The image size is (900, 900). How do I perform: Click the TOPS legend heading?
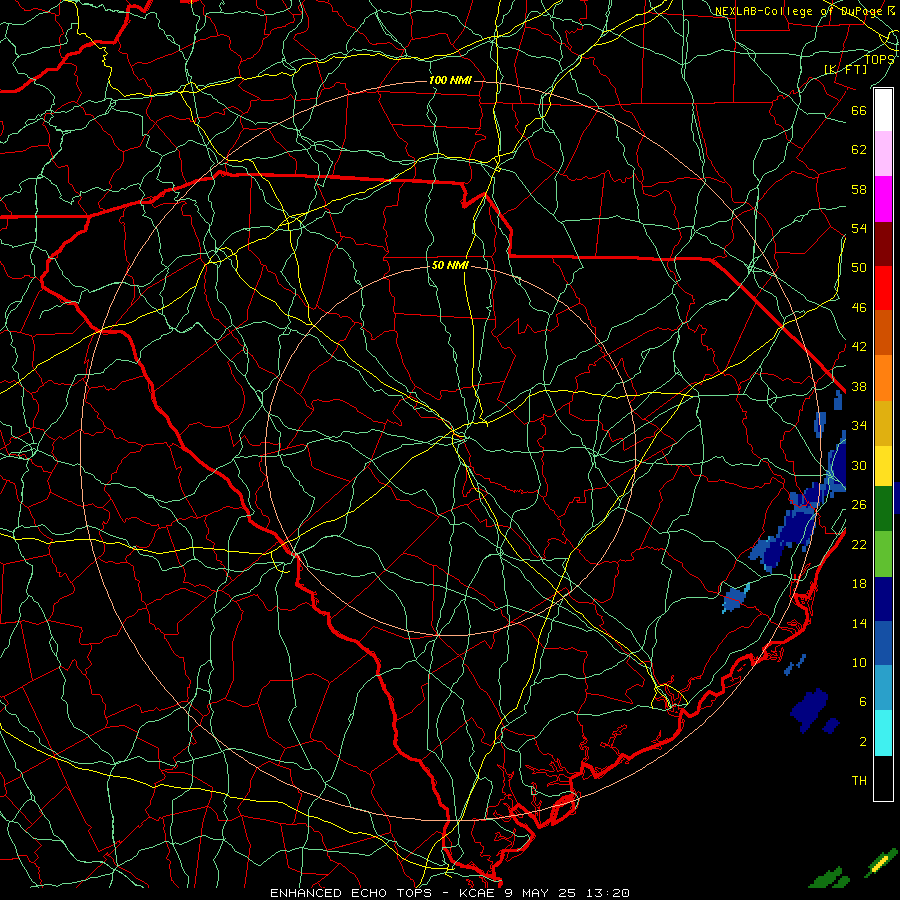pyautogui.click(x=879, y=59)
